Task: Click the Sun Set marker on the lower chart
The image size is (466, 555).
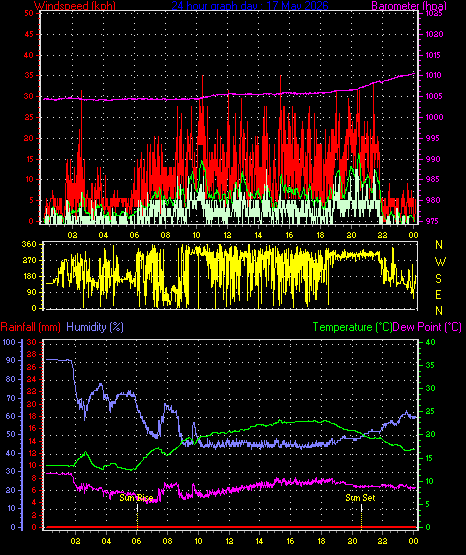Action: (x=360, y=498)
